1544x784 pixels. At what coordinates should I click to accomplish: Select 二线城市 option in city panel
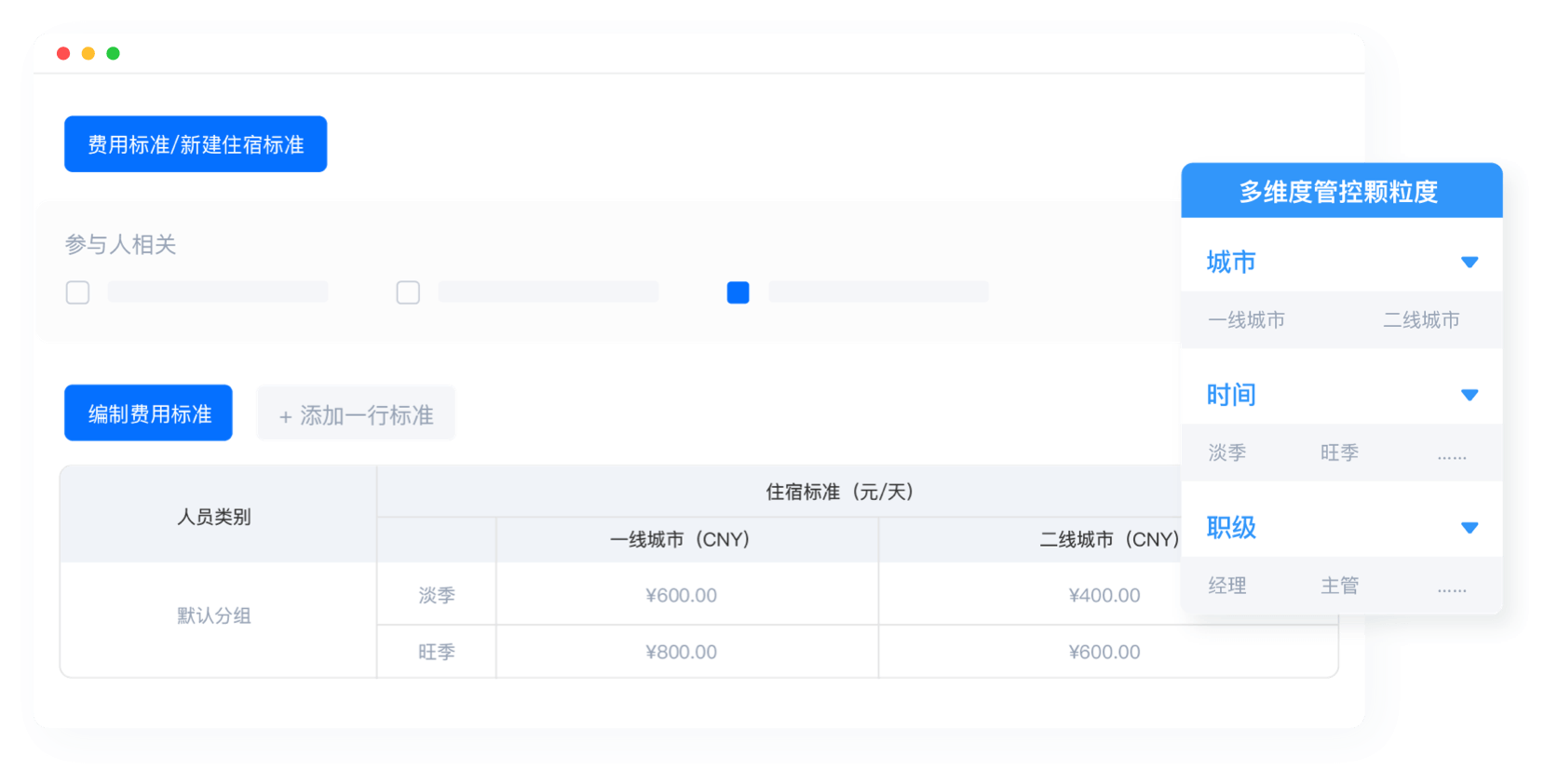tap(1420, 320)
